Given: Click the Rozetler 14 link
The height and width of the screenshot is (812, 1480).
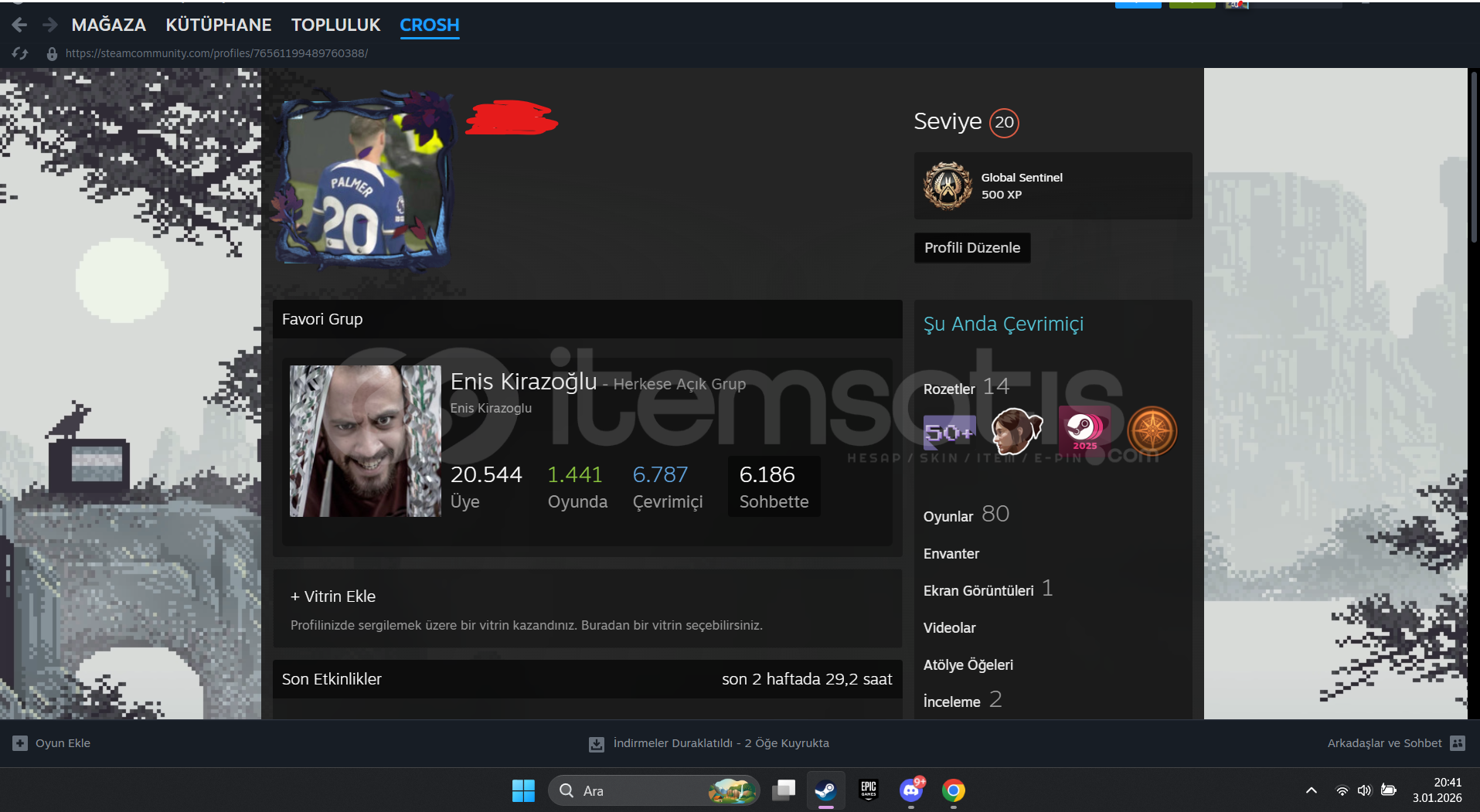Looking at the screenshot, I should 966,387.
